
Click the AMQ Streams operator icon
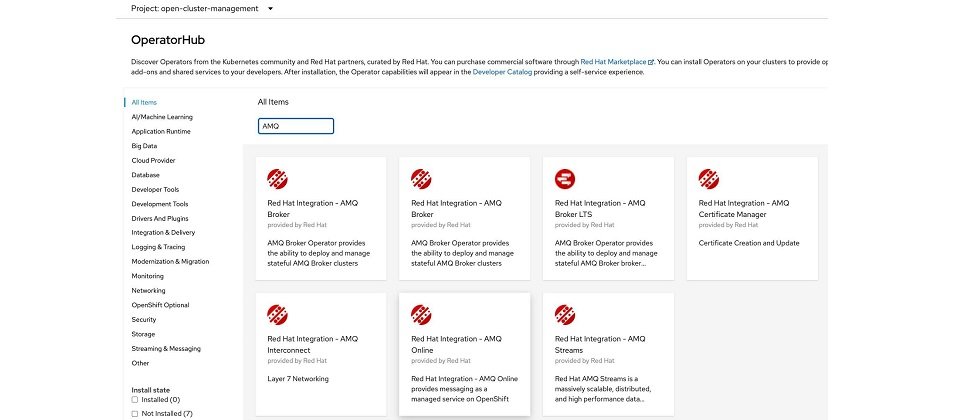pos(565,315)
